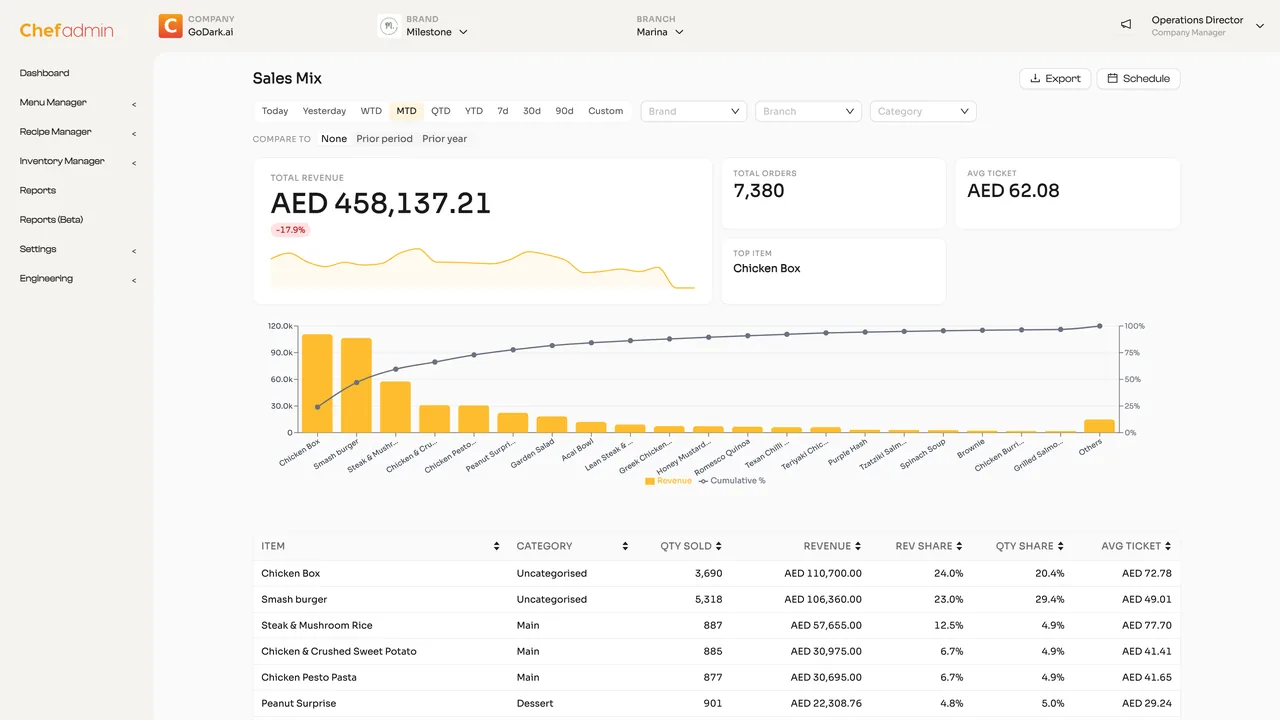Click the Export button
1280x720 pixels.
[x=1055, y=78]
